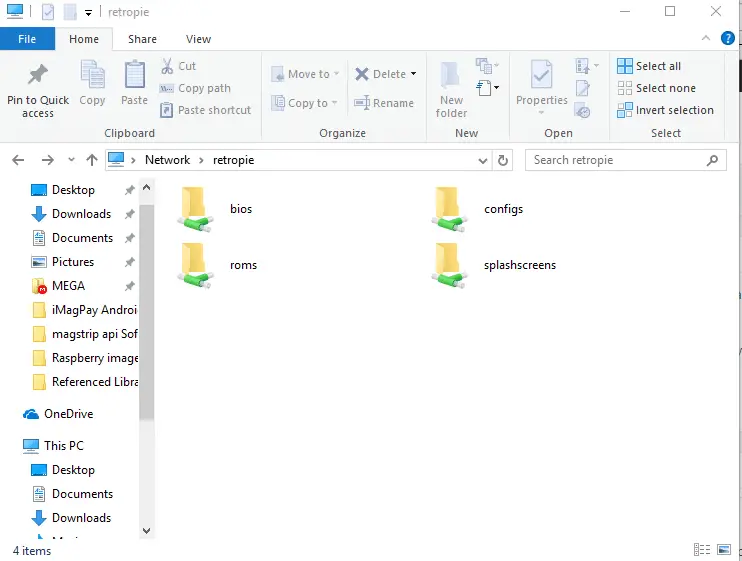Image resolution: width=742 pixels, height=561 pixels.
Task: Click navigation pane scroll up arrow
Action: point(147,188)
